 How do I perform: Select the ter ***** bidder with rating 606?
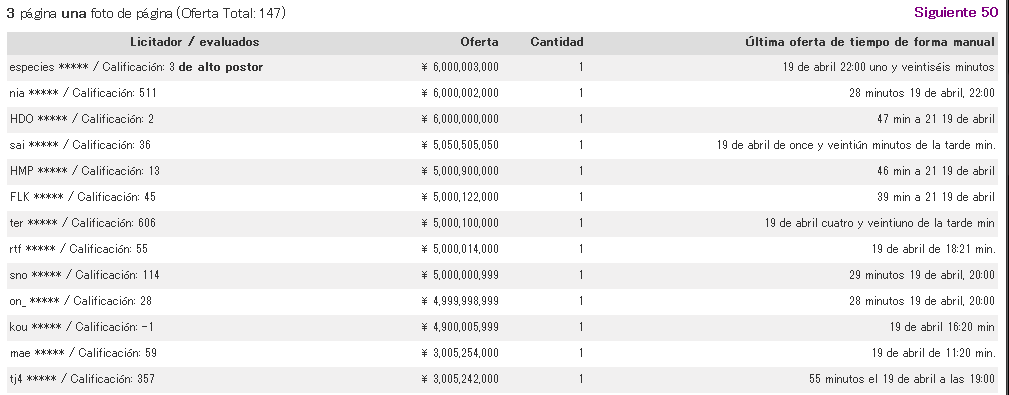click(82, 223)
